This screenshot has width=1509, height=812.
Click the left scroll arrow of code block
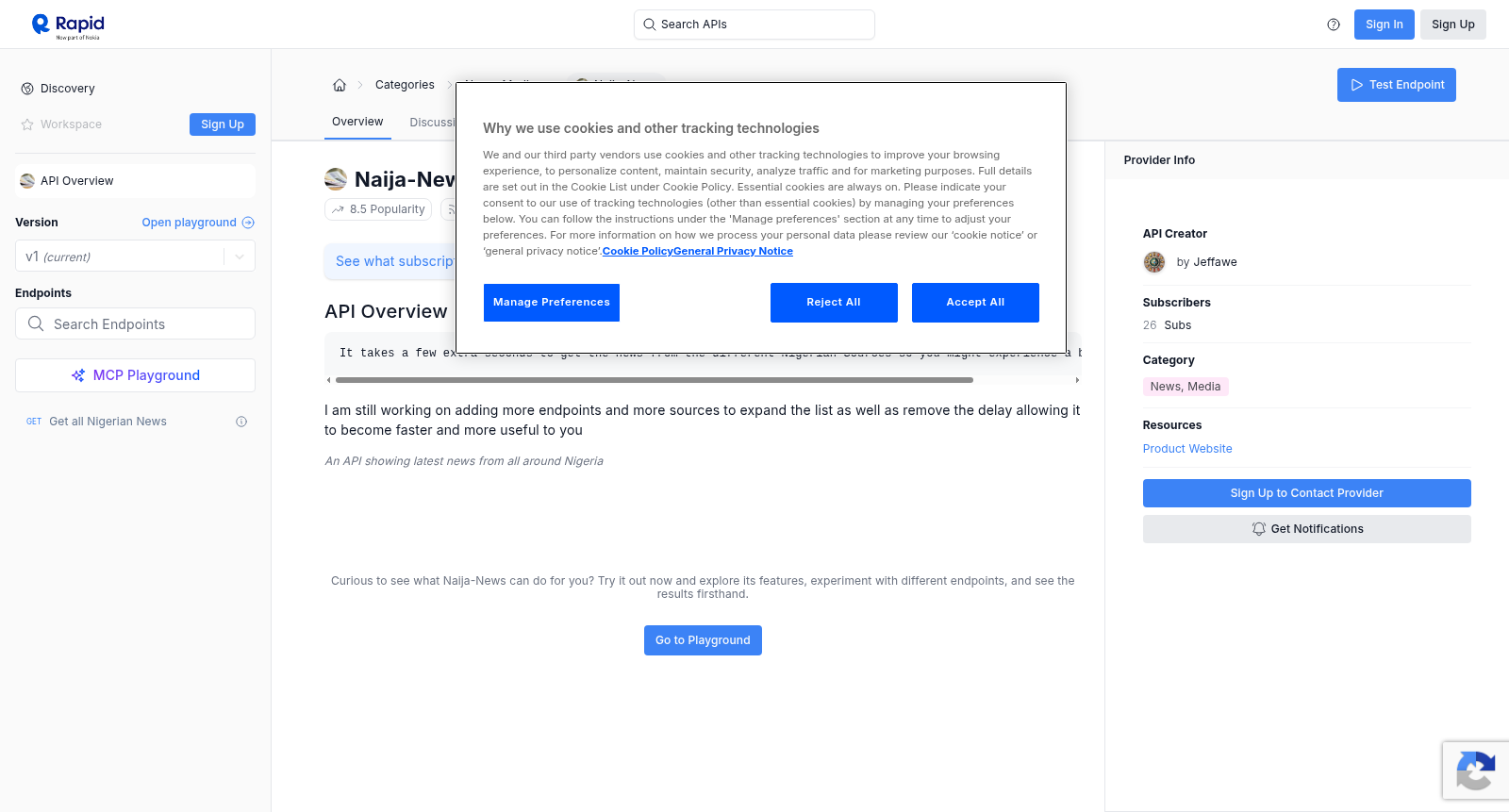(328, 380)
